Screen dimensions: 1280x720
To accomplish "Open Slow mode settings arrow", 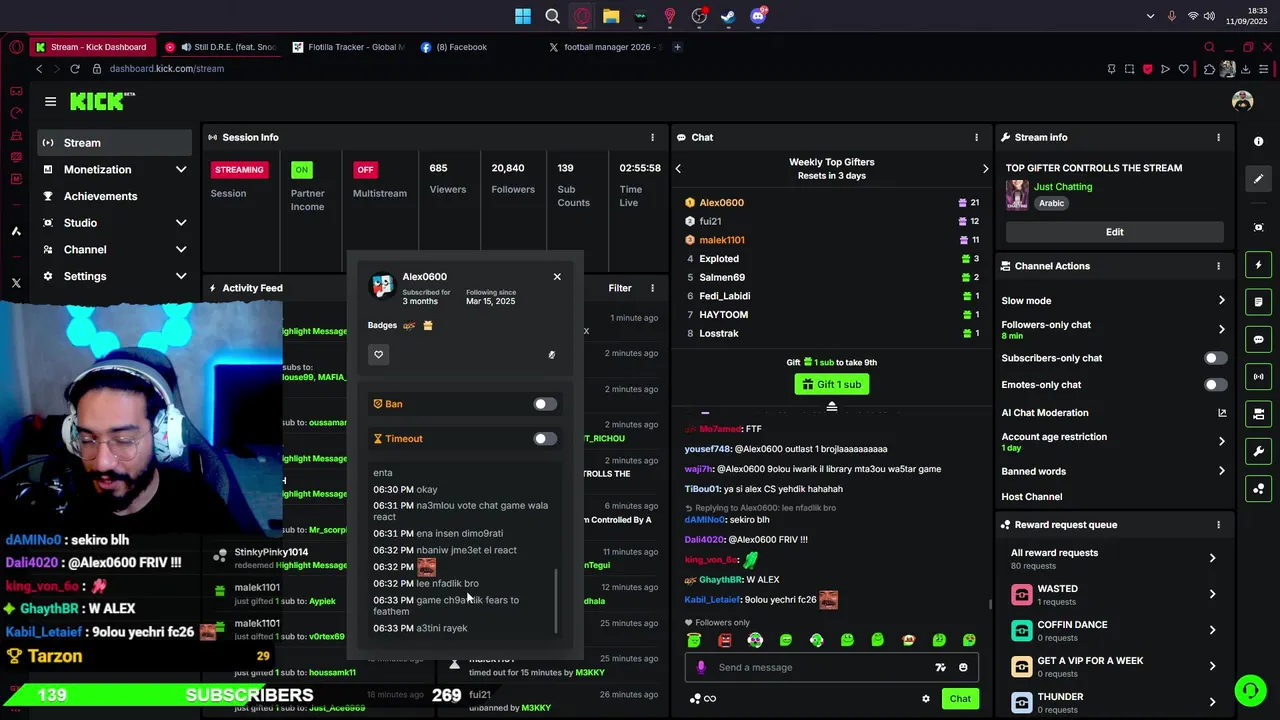I will tap(1221, 301).
